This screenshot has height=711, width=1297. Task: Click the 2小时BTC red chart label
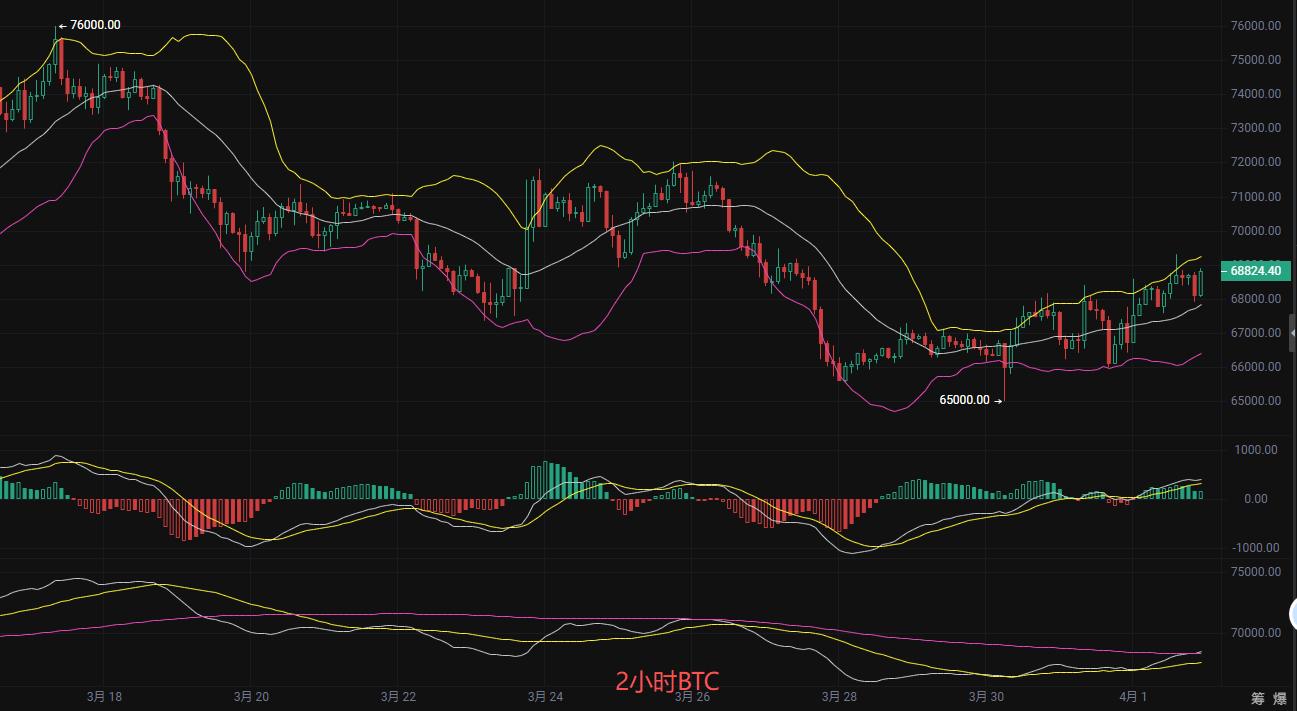click(x=666, y=682)
